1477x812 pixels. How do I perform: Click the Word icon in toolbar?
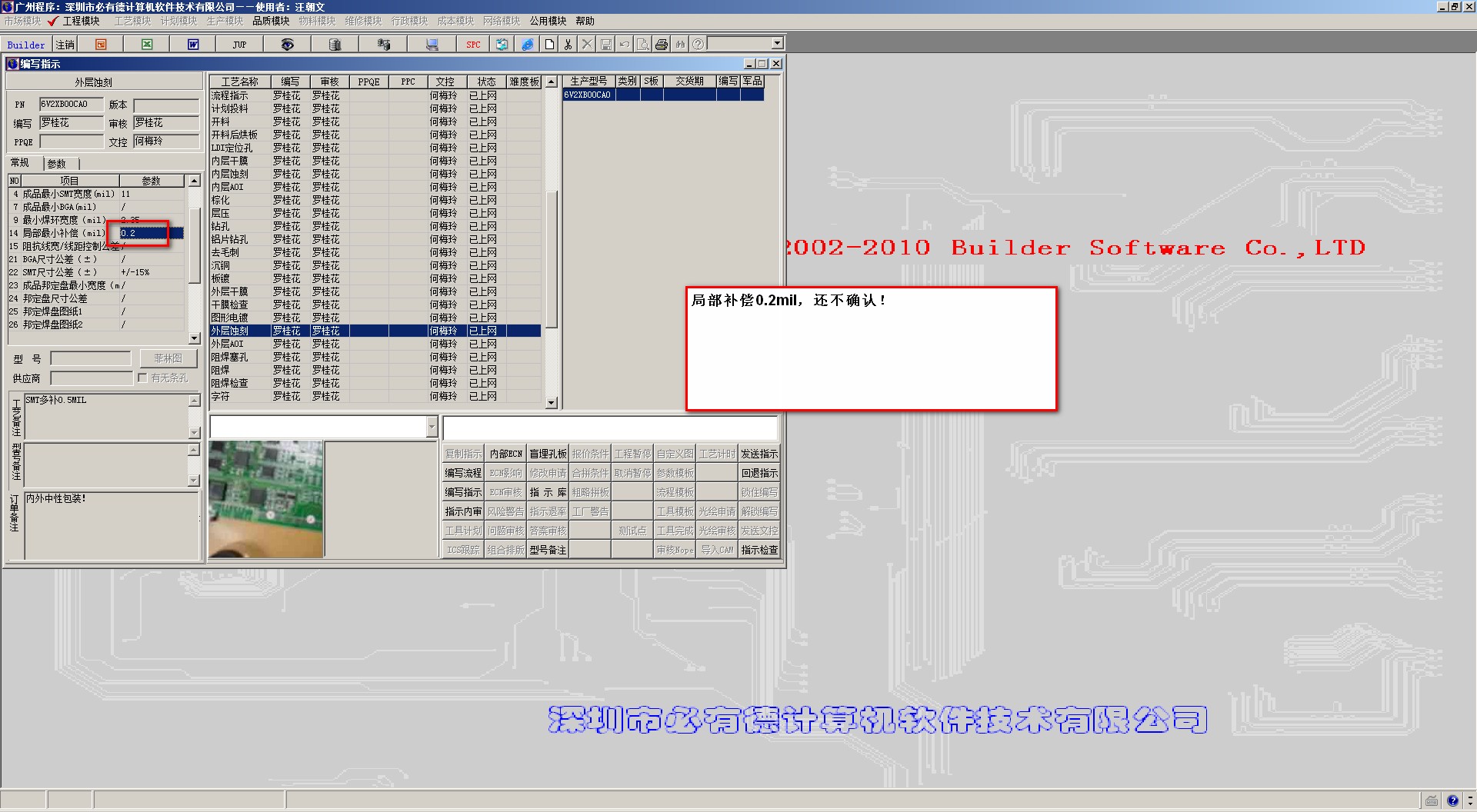pos(193,45)
